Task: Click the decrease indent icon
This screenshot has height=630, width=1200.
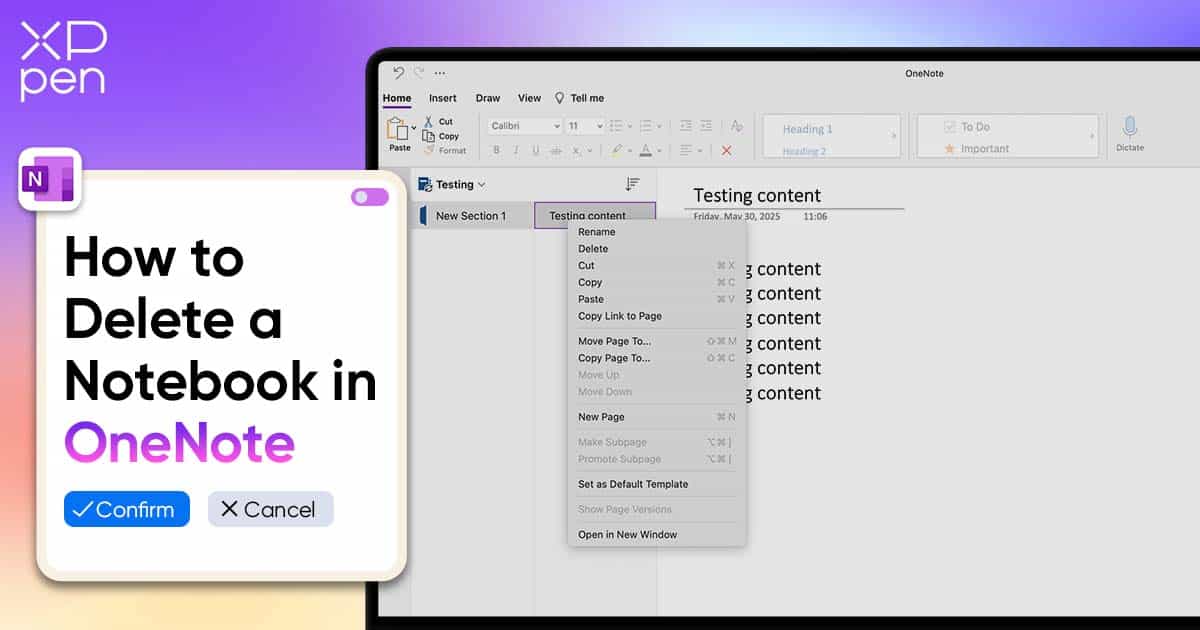Action: pos(686,126)
